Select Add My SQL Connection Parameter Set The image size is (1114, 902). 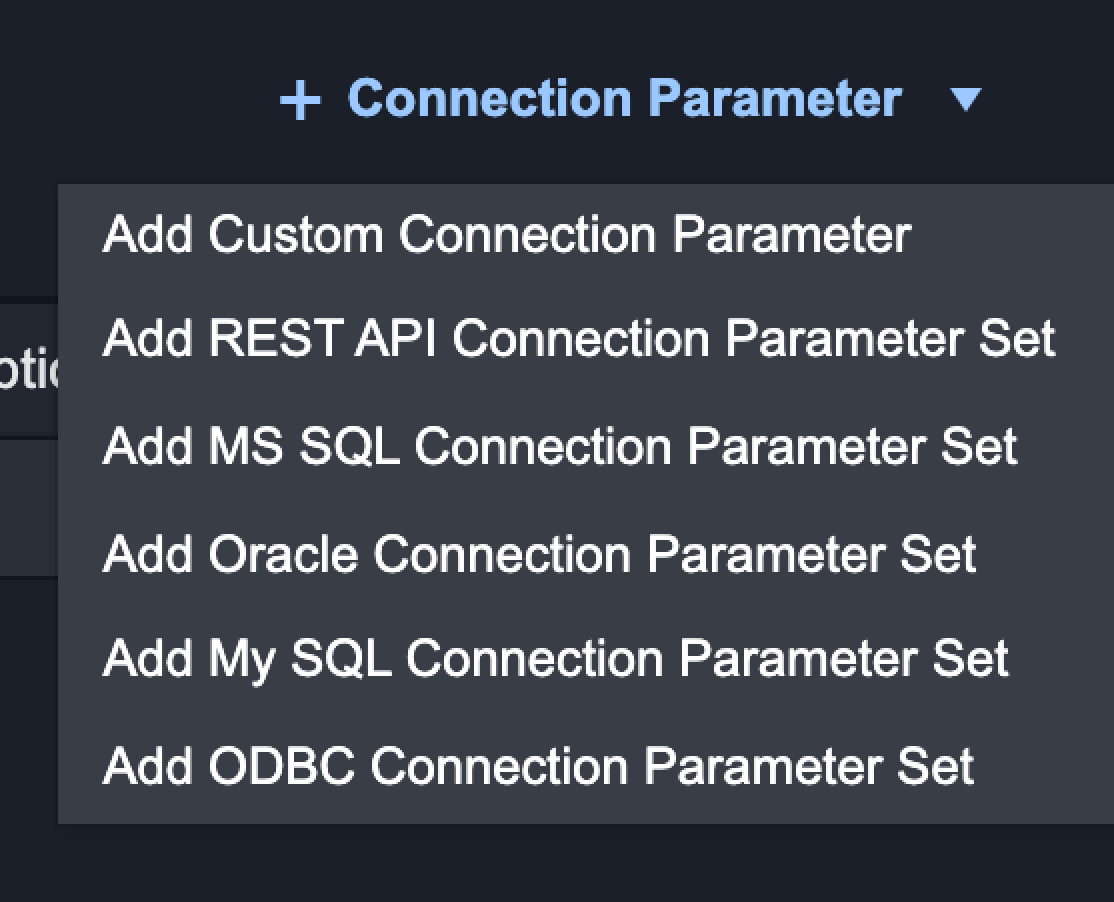(555, 659)
